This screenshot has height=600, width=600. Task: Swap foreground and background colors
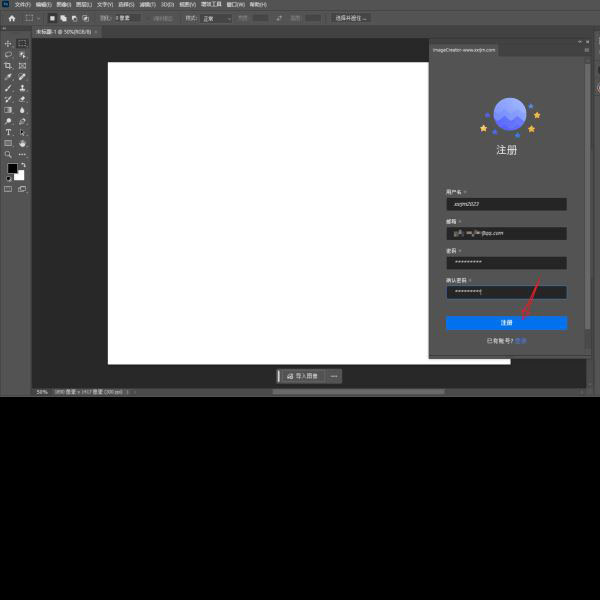23,165
